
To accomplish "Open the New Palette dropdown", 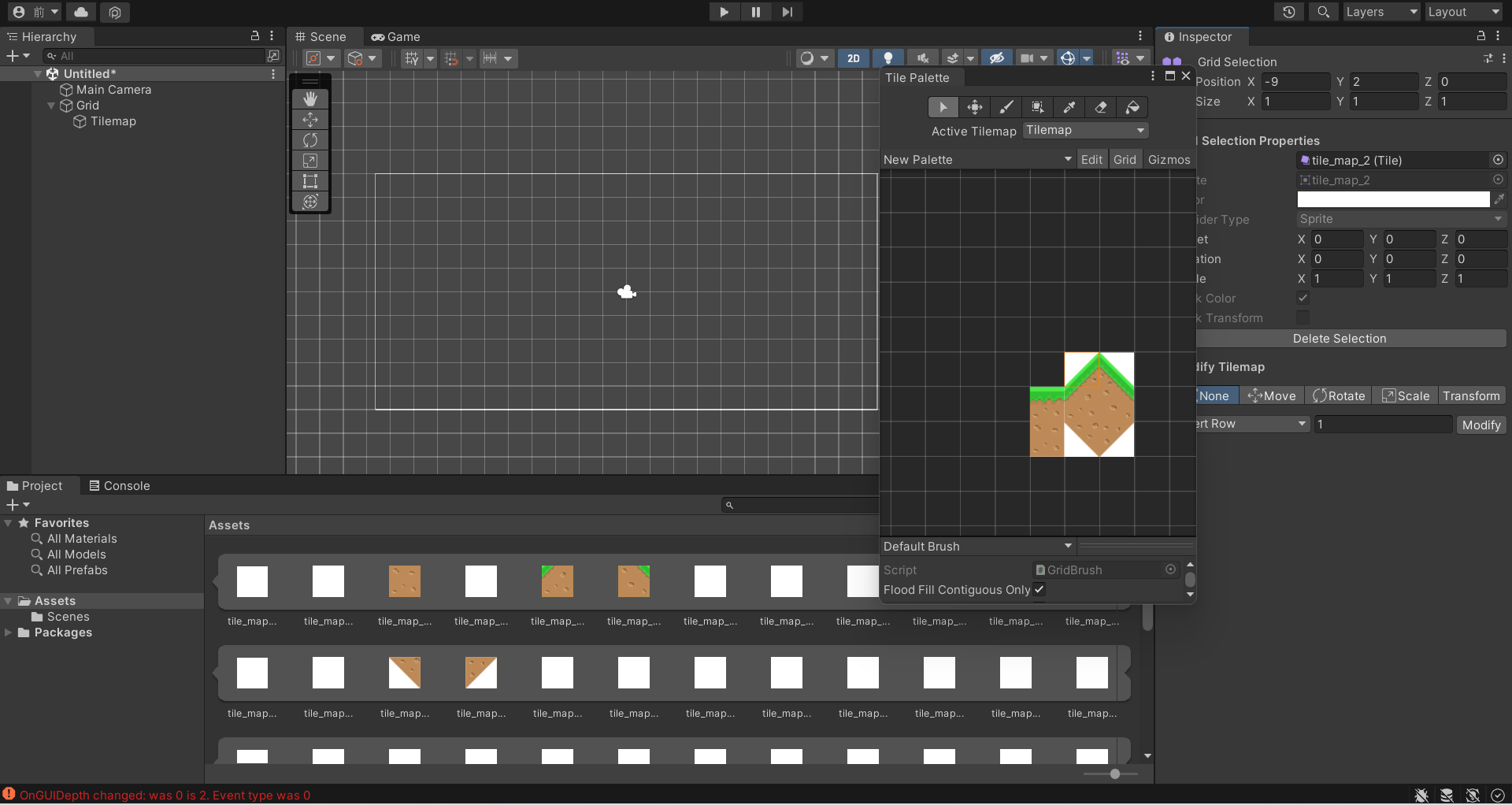I will pos(976,160).
